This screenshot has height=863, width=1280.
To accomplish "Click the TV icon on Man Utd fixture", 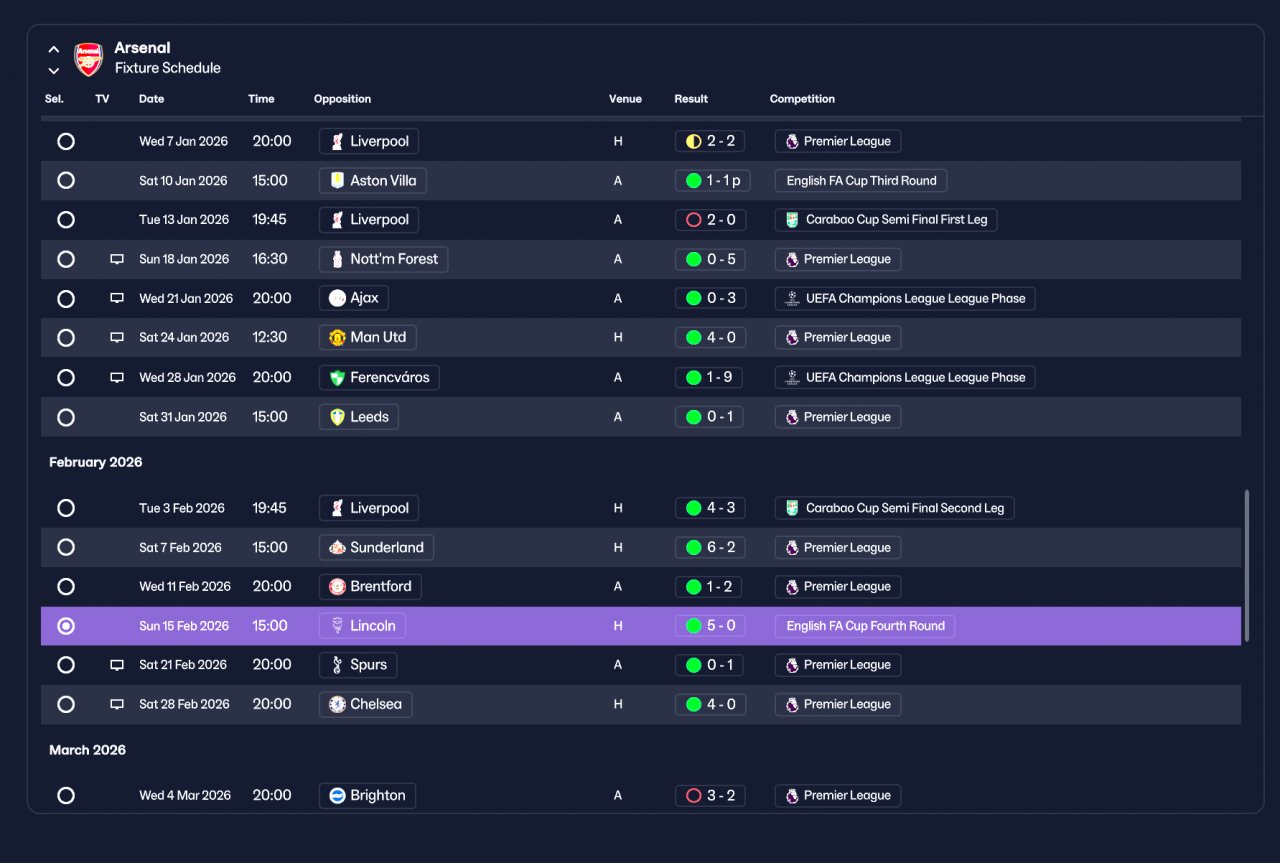I will click(x=117, y=338).
